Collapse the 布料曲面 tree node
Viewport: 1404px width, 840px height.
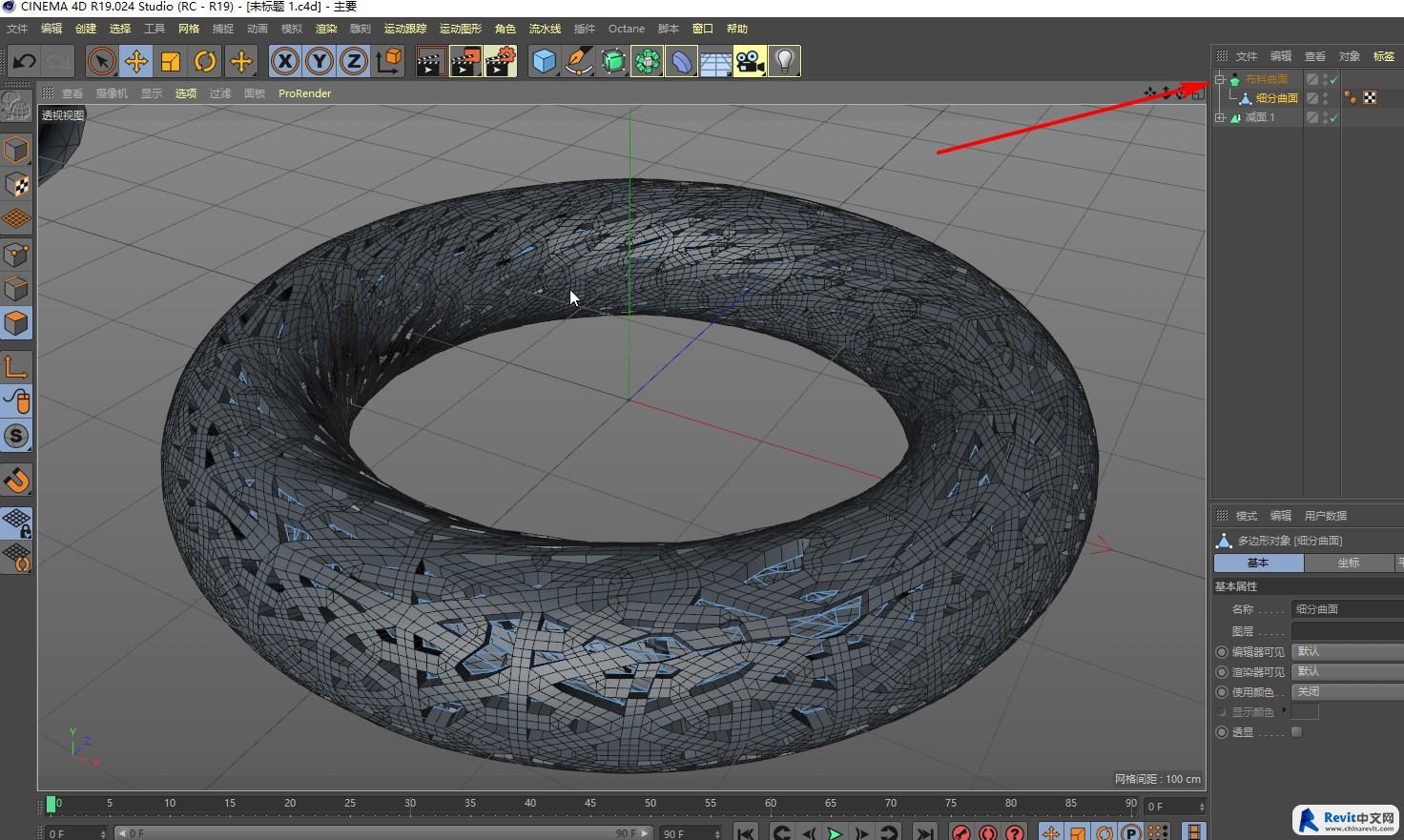point(1220,79)
